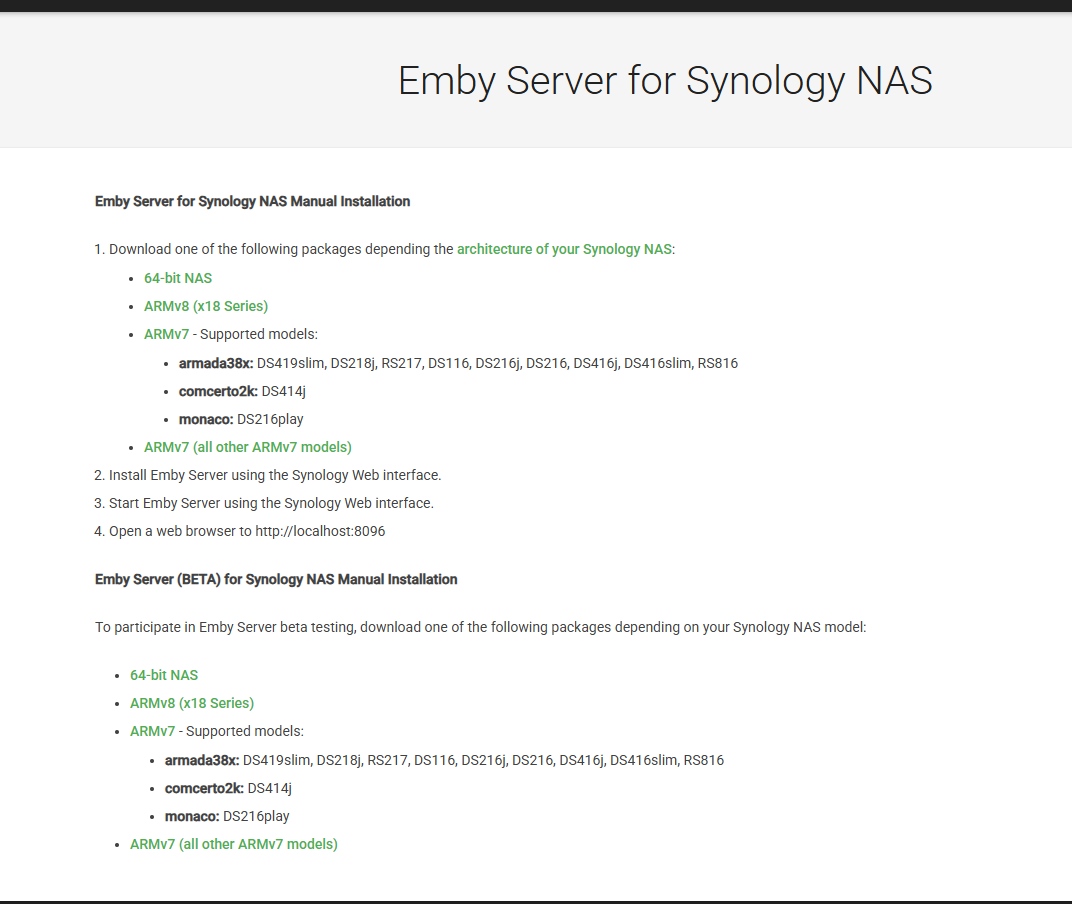The height and width of the screenshot is (904, 1072).
Task: Click the BETA ARMv7 supported models link
Action: point(152,731)
